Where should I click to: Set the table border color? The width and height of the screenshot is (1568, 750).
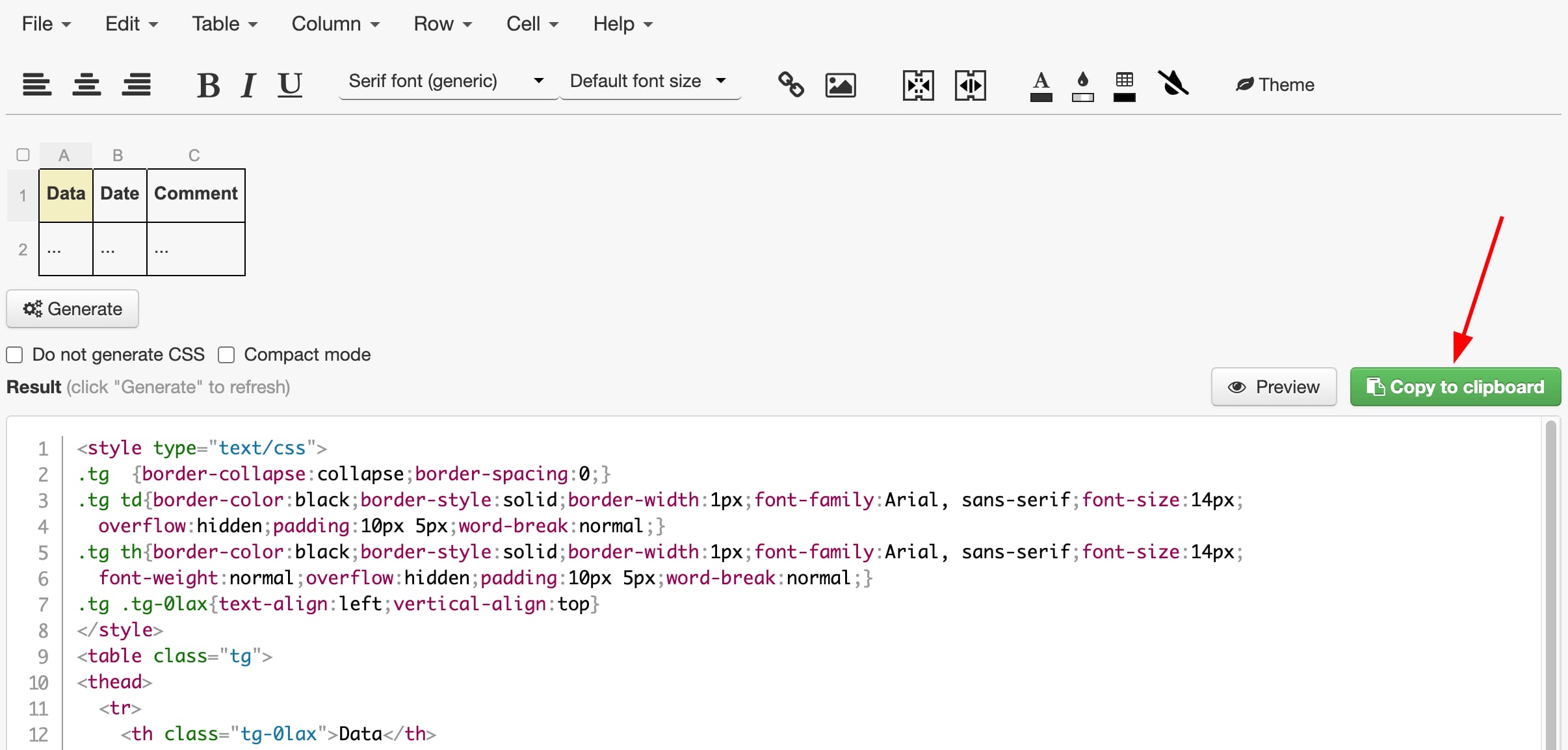click(1124, 84)
